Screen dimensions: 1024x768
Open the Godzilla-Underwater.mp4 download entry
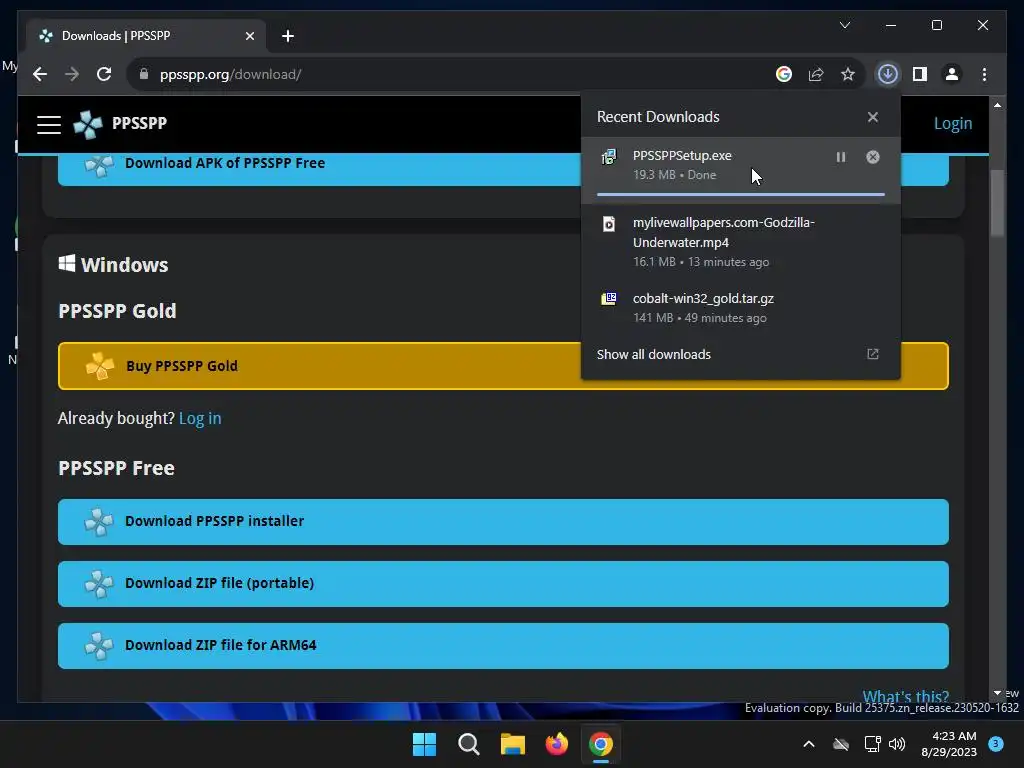click(x=741, y=242)
